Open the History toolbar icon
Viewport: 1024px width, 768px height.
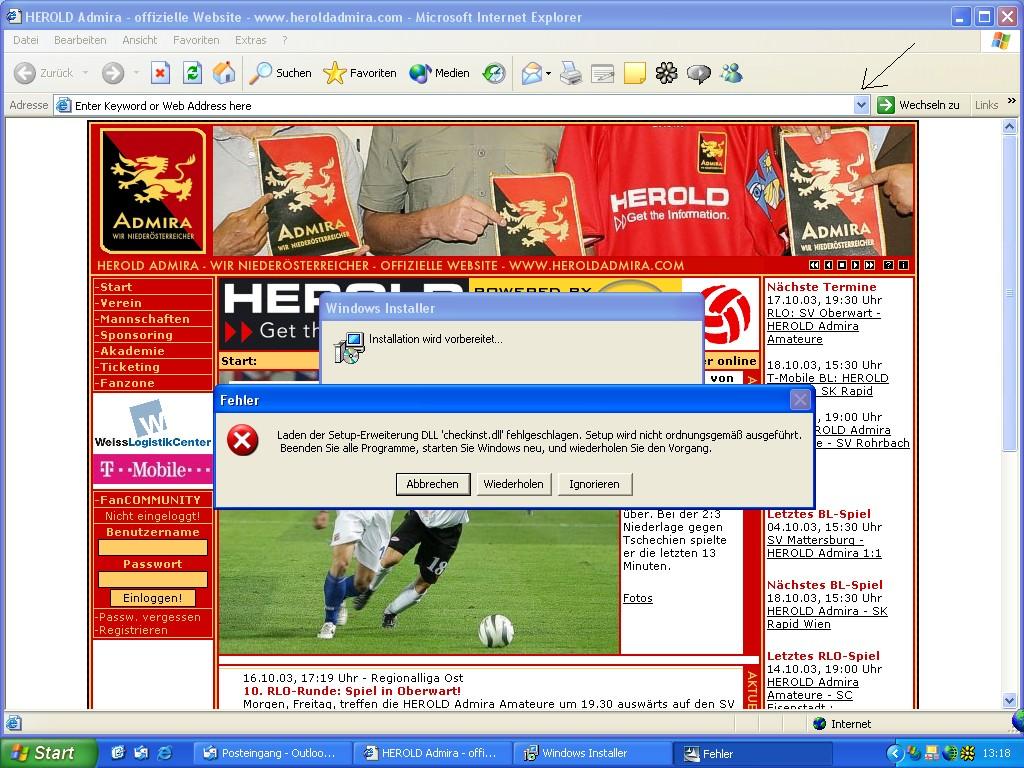click(494, 73)
